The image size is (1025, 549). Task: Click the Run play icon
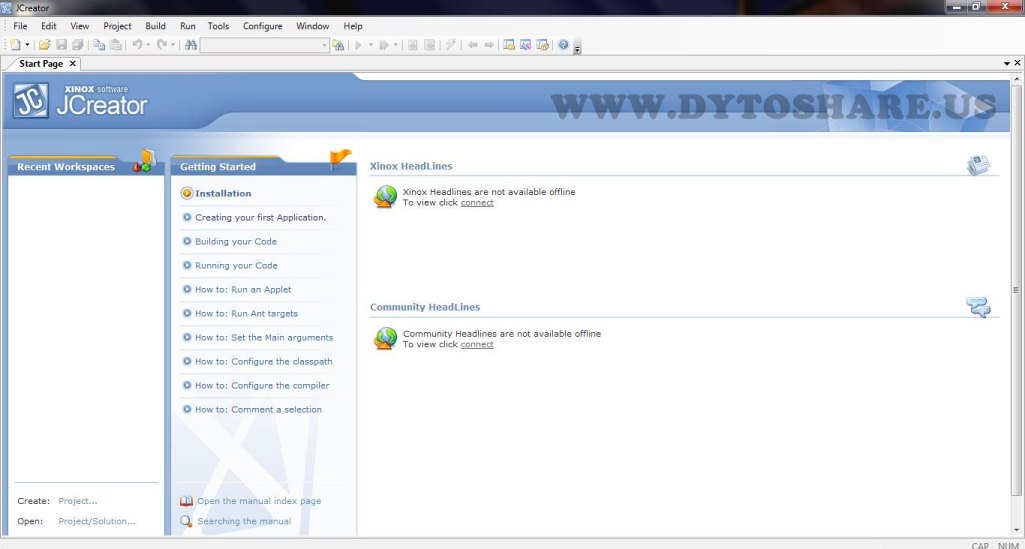point(358,45)
